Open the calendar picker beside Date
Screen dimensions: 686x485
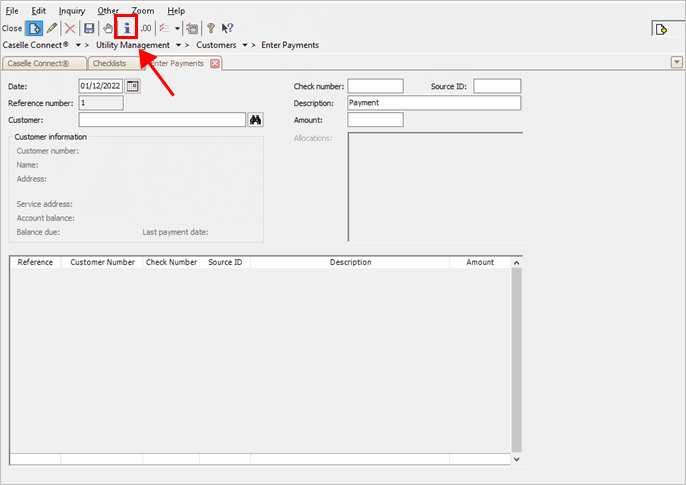tap(133, 87)
